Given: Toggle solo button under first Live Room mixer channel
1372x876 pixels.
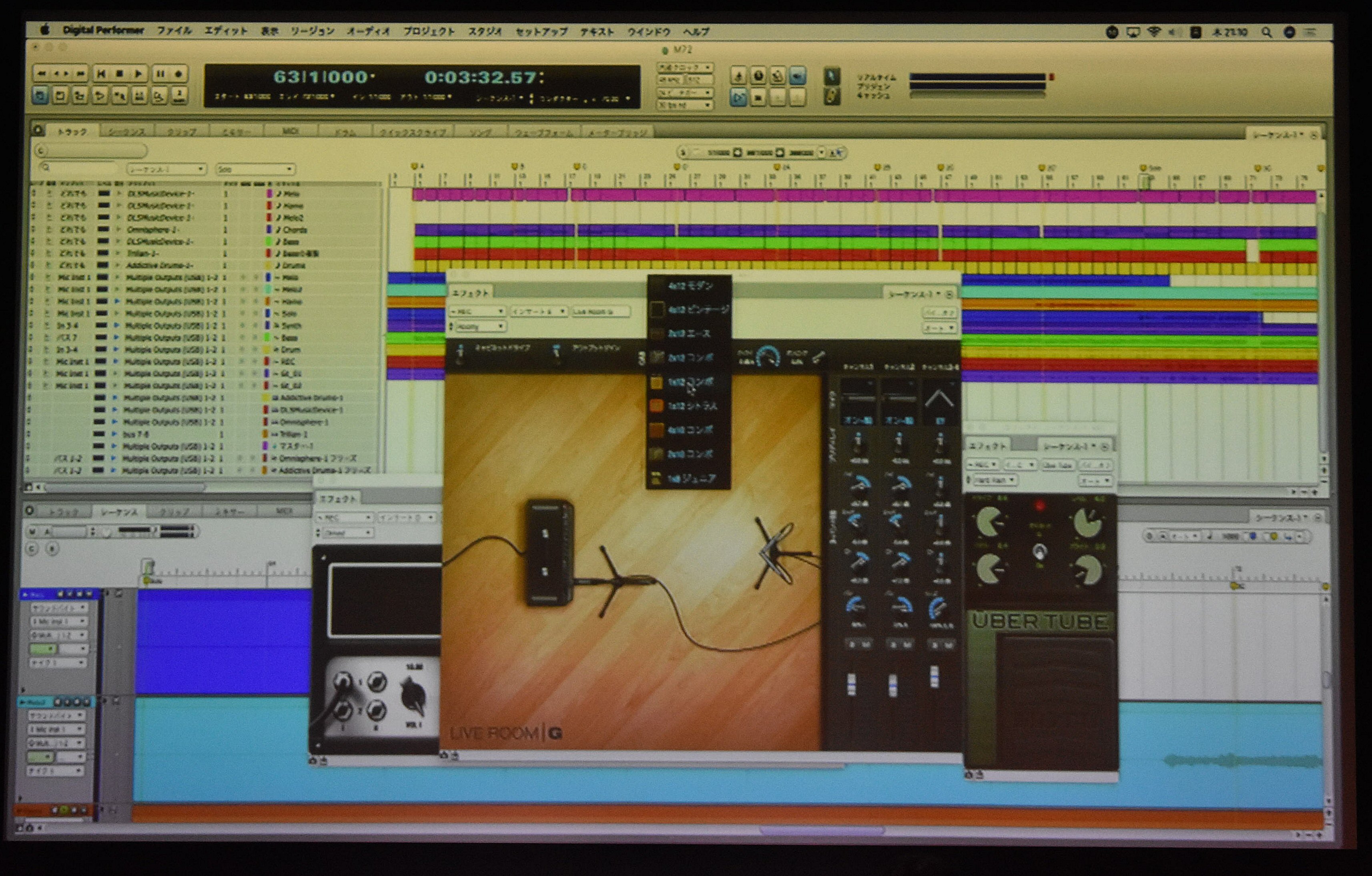Looking at the screenshot, I should [x=852, y=644].
